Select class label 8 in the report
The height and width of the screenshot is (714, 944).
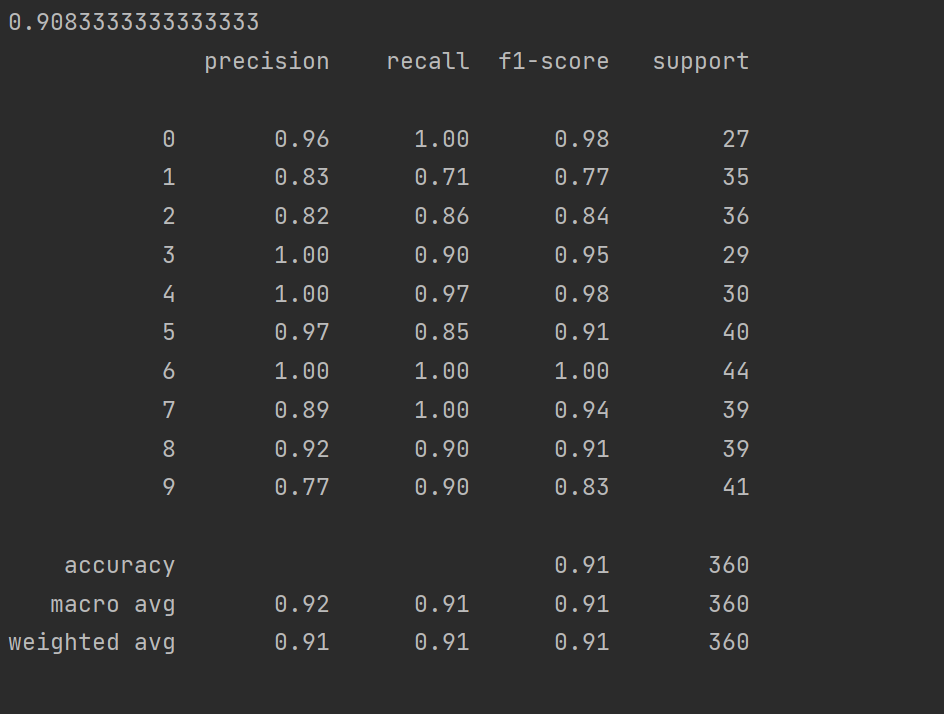point(169,449)
